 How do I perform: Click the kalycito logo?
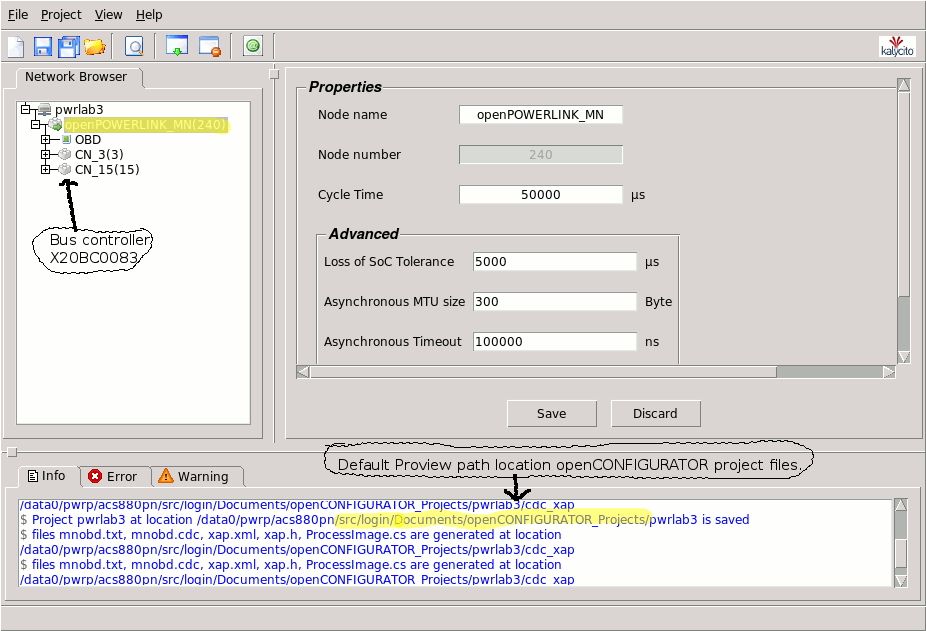[x=897, y=46]
